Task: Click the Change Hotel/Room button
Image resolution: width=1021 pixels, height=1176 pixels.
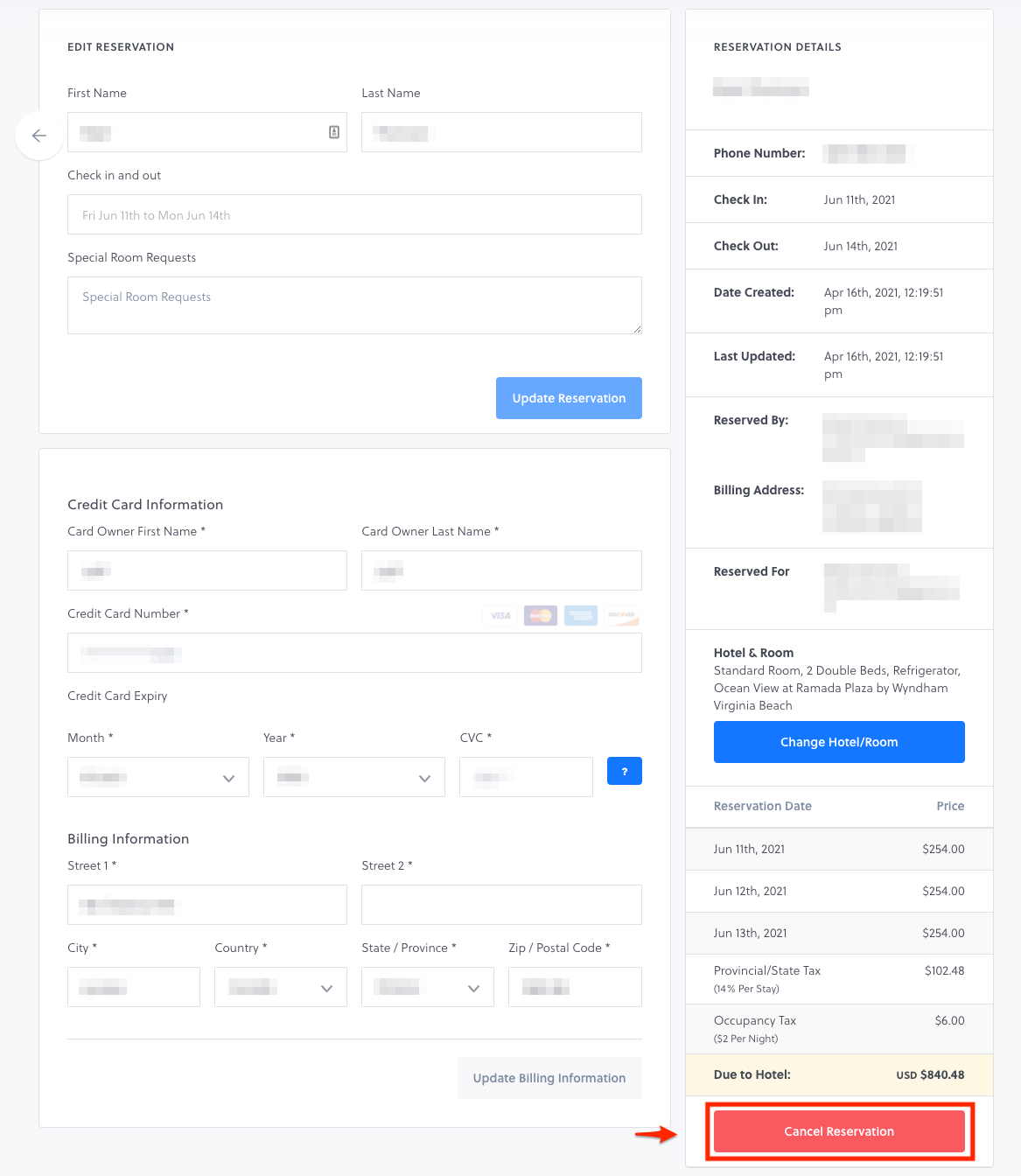Action: tap(838, 742)
